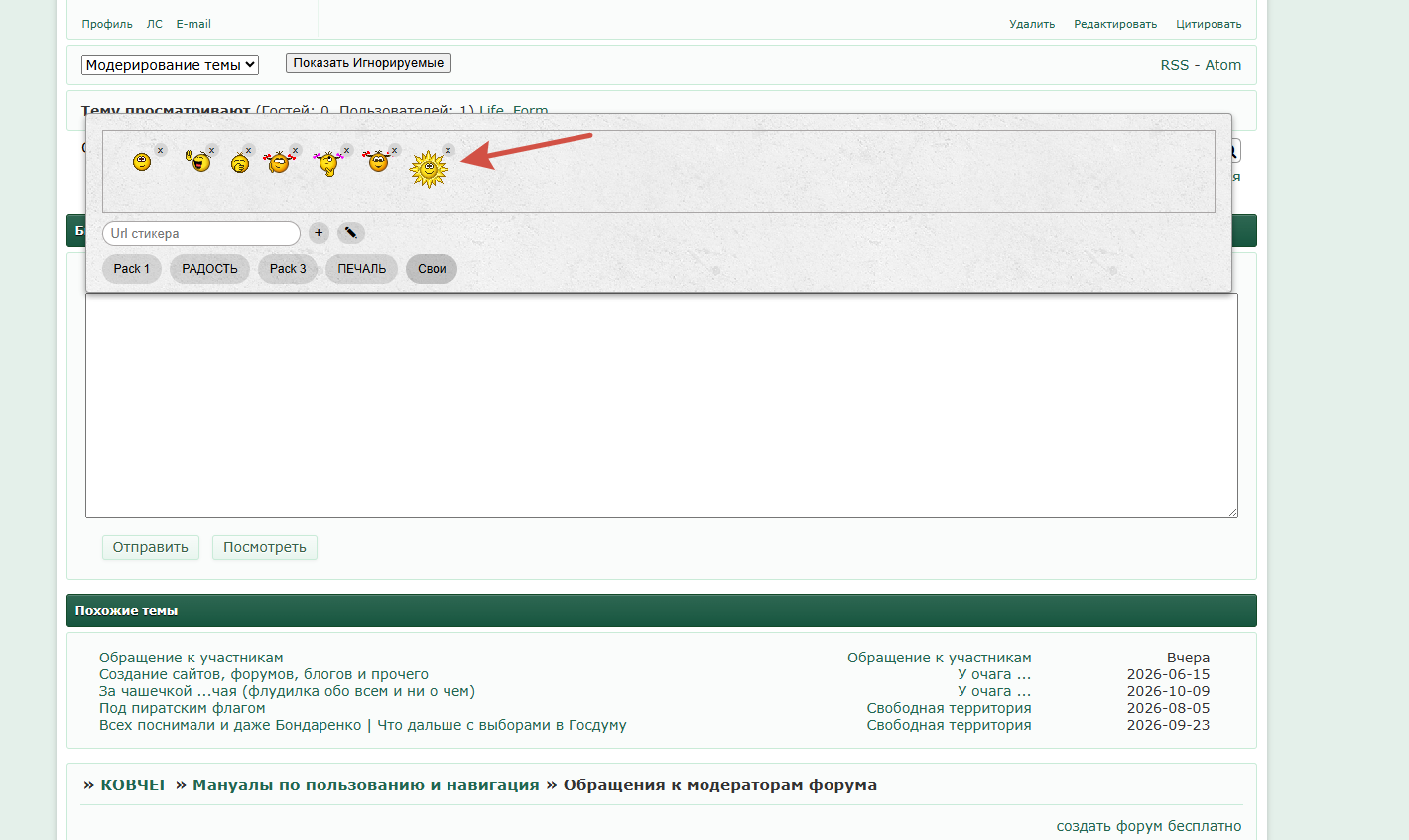
Task: Submit the reply with Отправить
Action: 151,547
